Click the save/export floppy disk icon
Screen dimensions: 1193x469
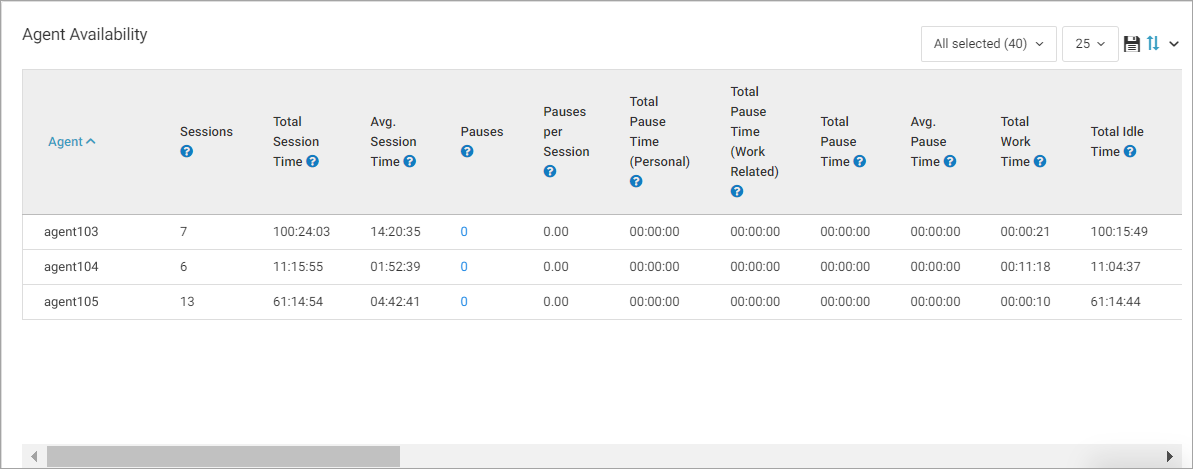1132,44
